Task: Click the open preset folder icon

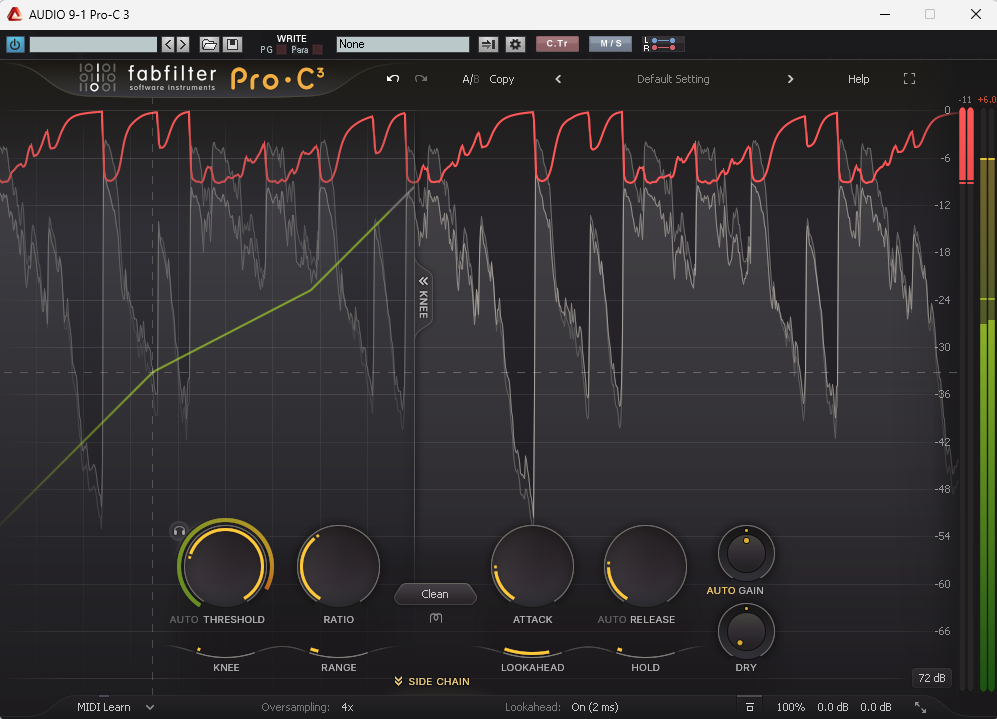Action: coord(209,44)
